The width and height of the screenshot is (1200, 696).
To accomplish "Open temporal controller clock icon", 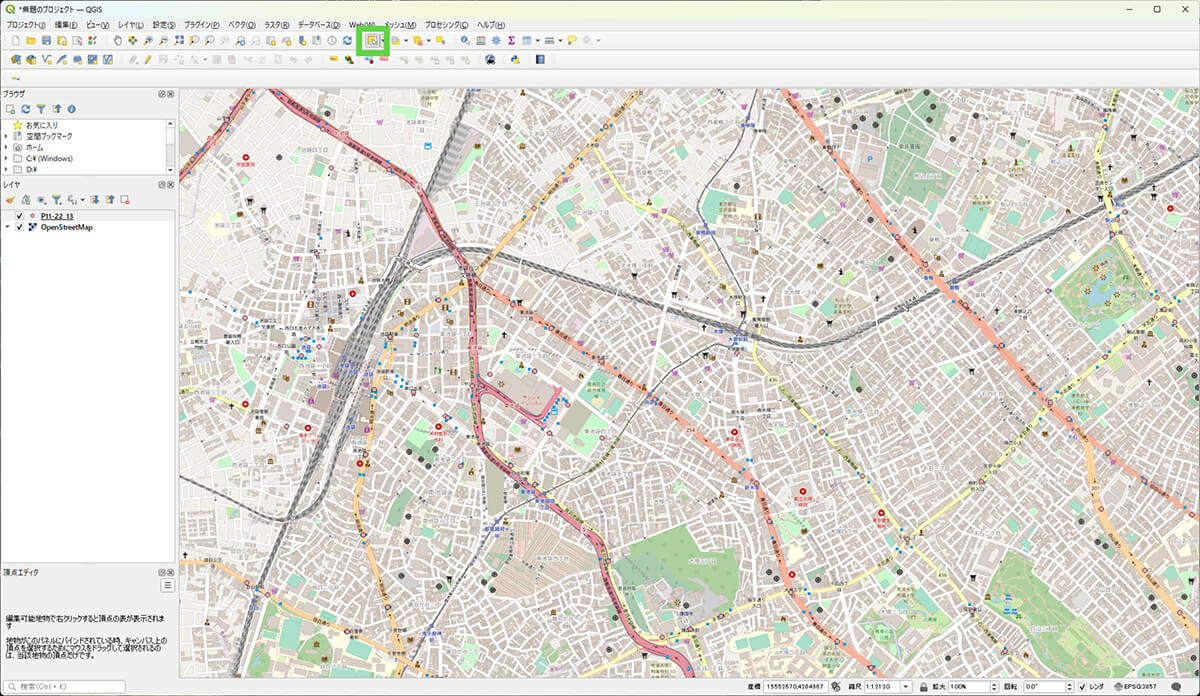I will 332,40.
